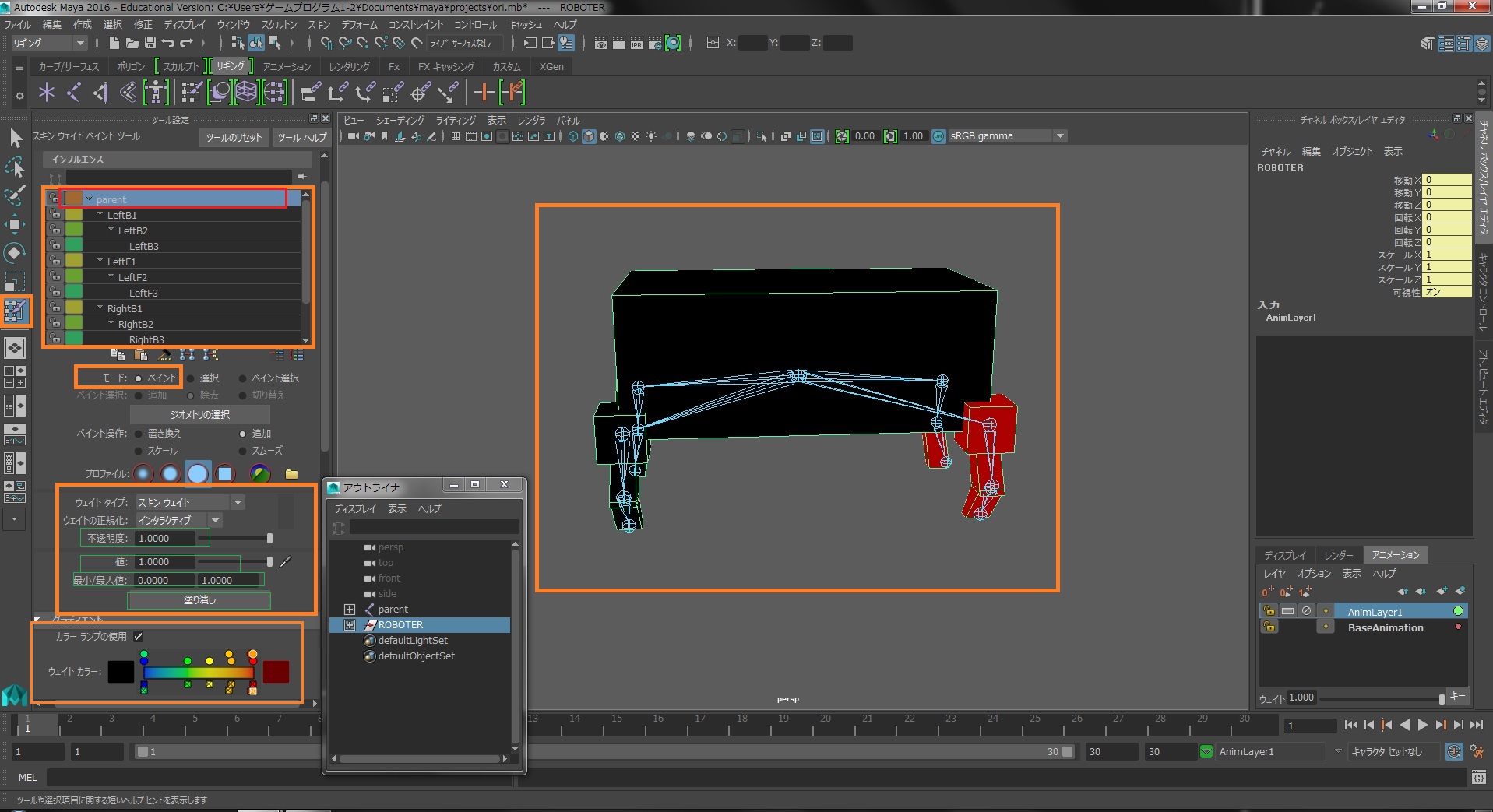Viewport: 1493px width, 812px height.
Task: Click the ツール ヘルプ button
Action: 302,138
